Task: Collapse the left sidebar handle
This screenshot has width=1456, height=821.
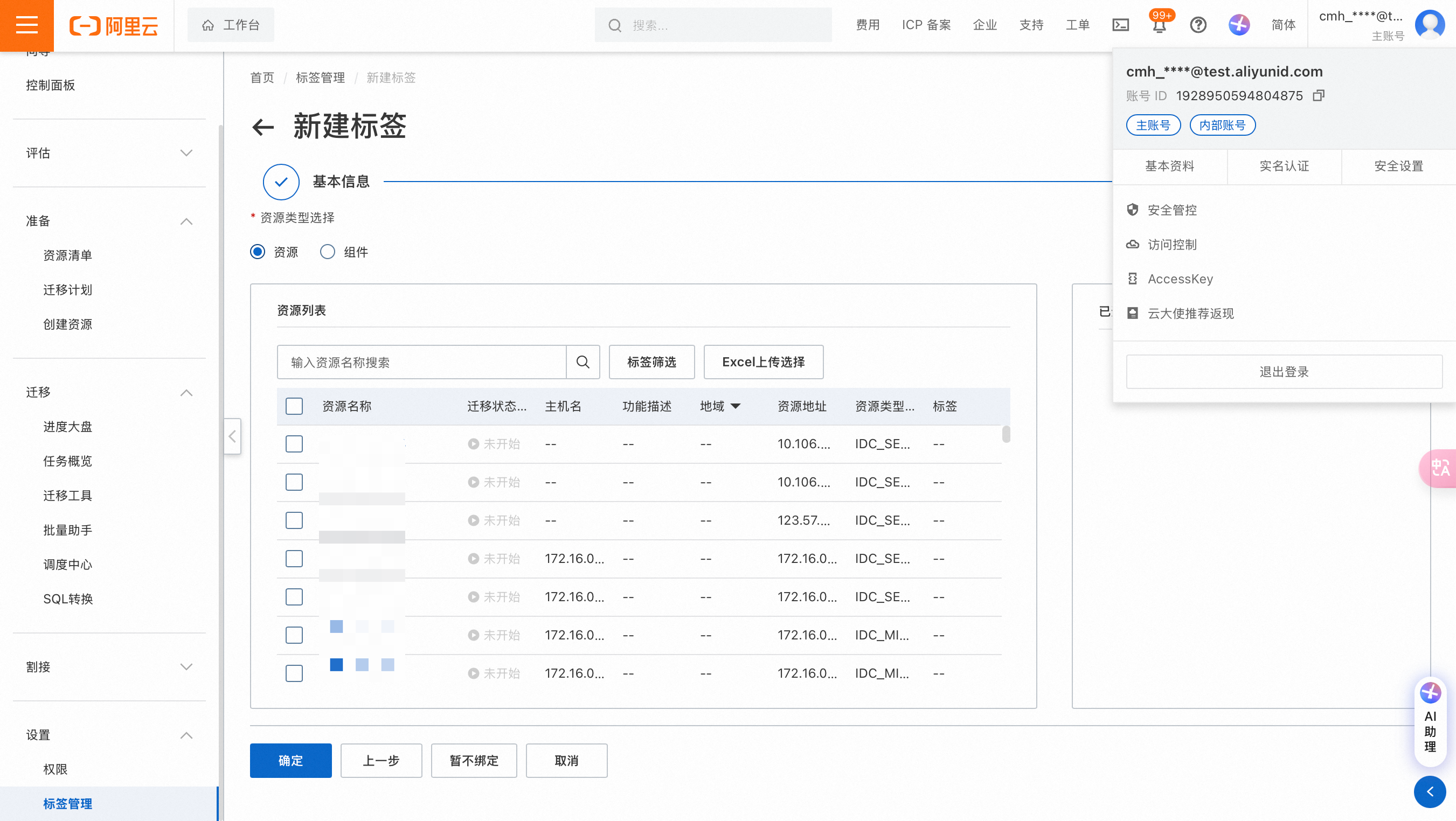Action: (232, 436)
